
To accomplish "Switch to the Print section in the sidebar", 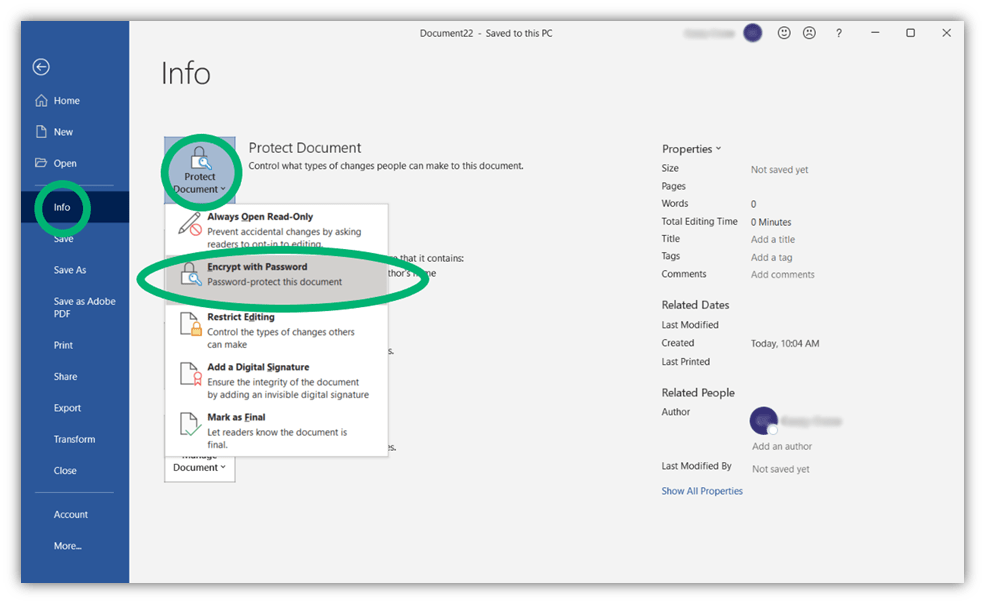I will click(63, 344).
